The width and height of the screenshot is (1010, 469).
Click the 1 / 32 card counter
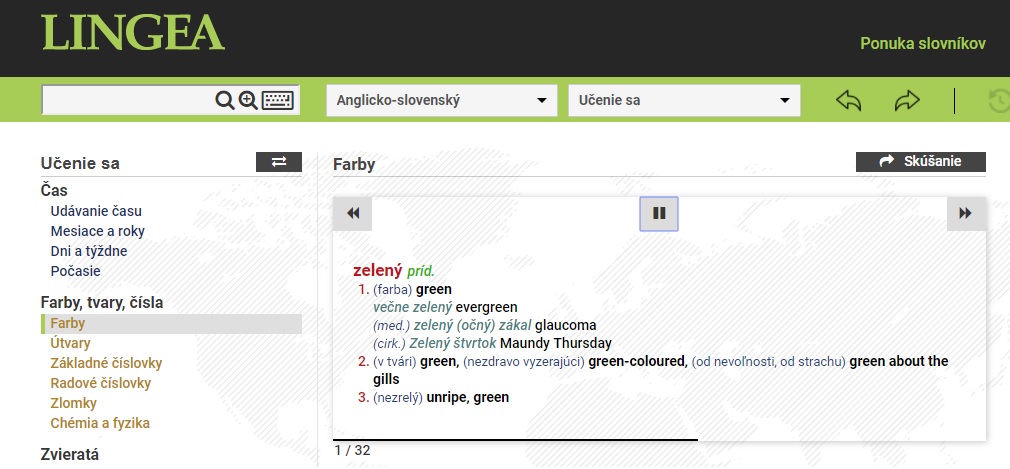coord(352,450)
